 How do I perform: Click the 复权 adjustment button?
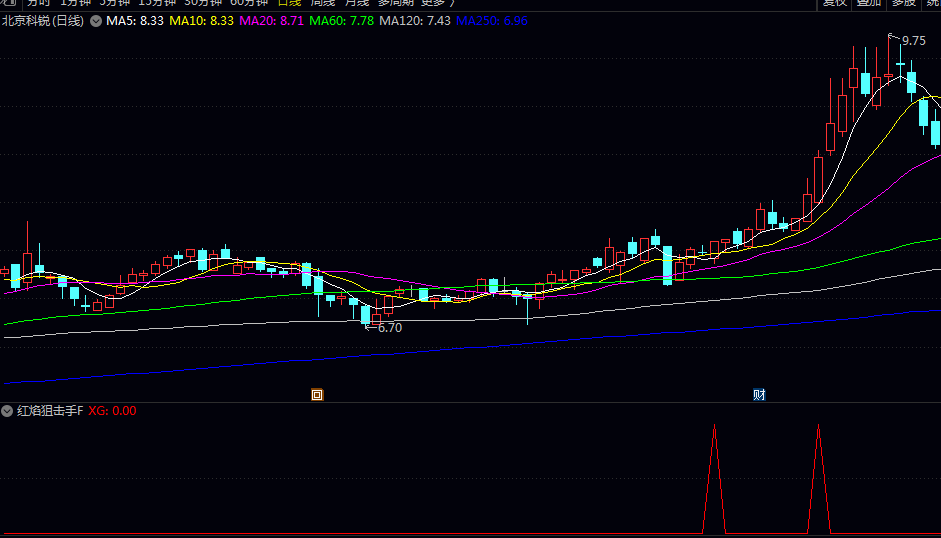[x=835, y=3]
